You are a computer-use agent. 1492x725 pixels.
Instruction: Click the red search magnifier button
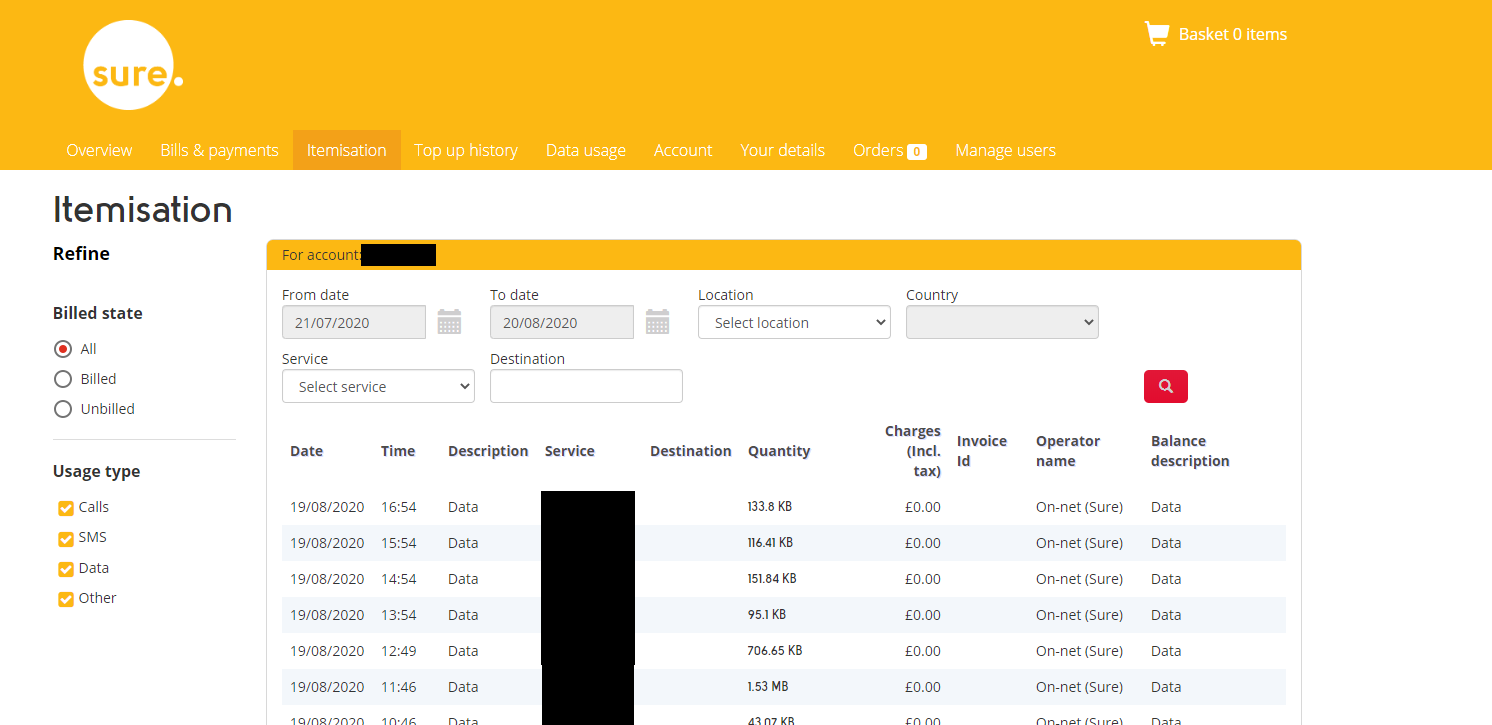point(1165,386)
